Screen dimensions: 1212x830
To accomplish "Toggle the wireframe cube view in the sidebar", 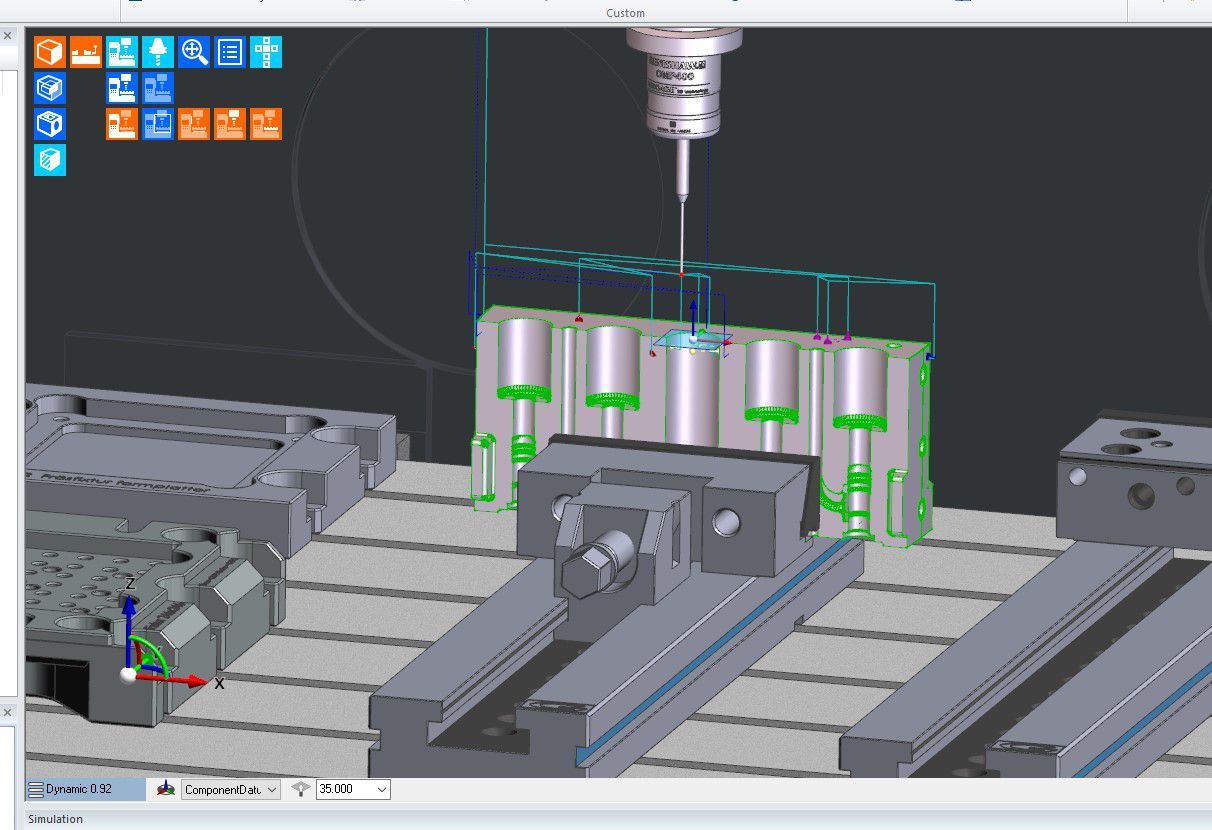I will coord(50,88).
